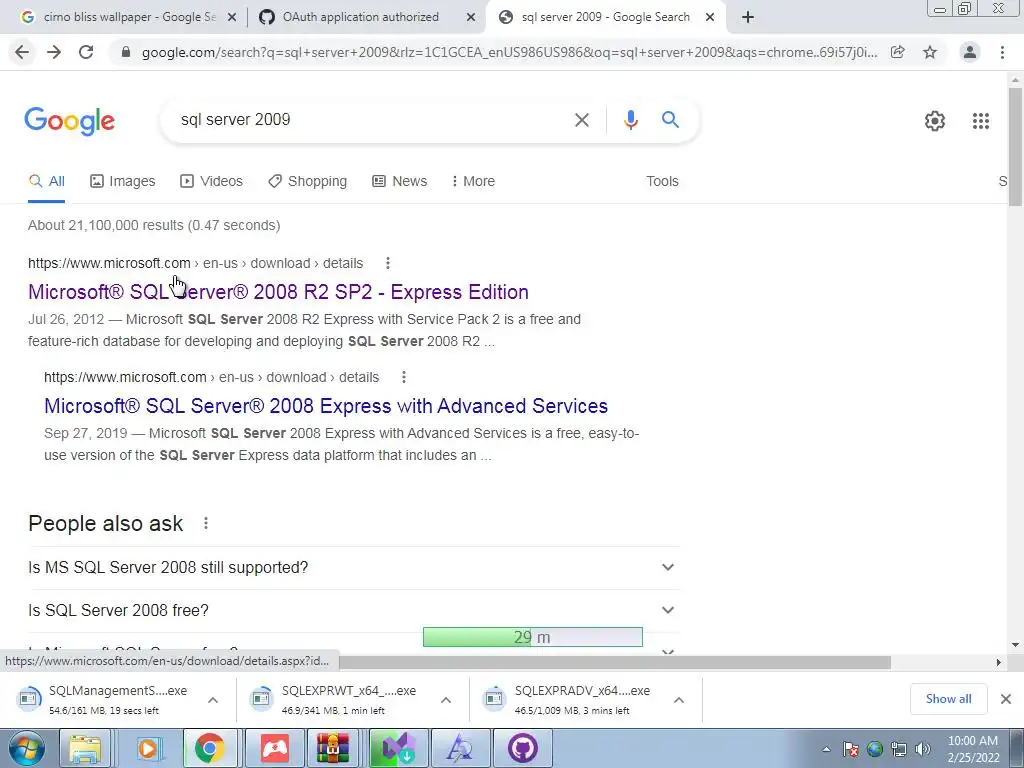
Task: Go back using the browser back arrow
Action: pyautogui.click(x=22, y=52)
